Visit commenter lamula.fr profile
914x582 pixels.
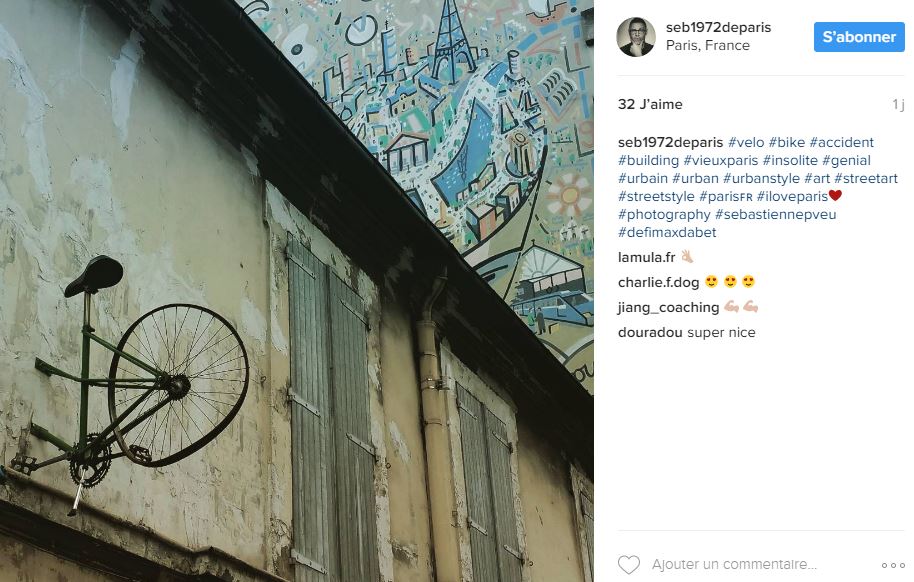pyautogui.click(x=646, y=257)
